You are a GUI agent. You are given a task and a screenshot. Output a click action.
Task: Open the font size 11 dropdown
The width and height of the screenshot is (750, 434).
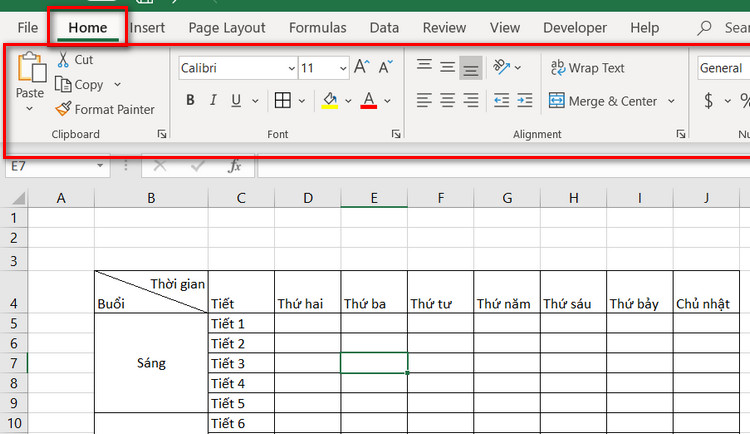[343, 68]
